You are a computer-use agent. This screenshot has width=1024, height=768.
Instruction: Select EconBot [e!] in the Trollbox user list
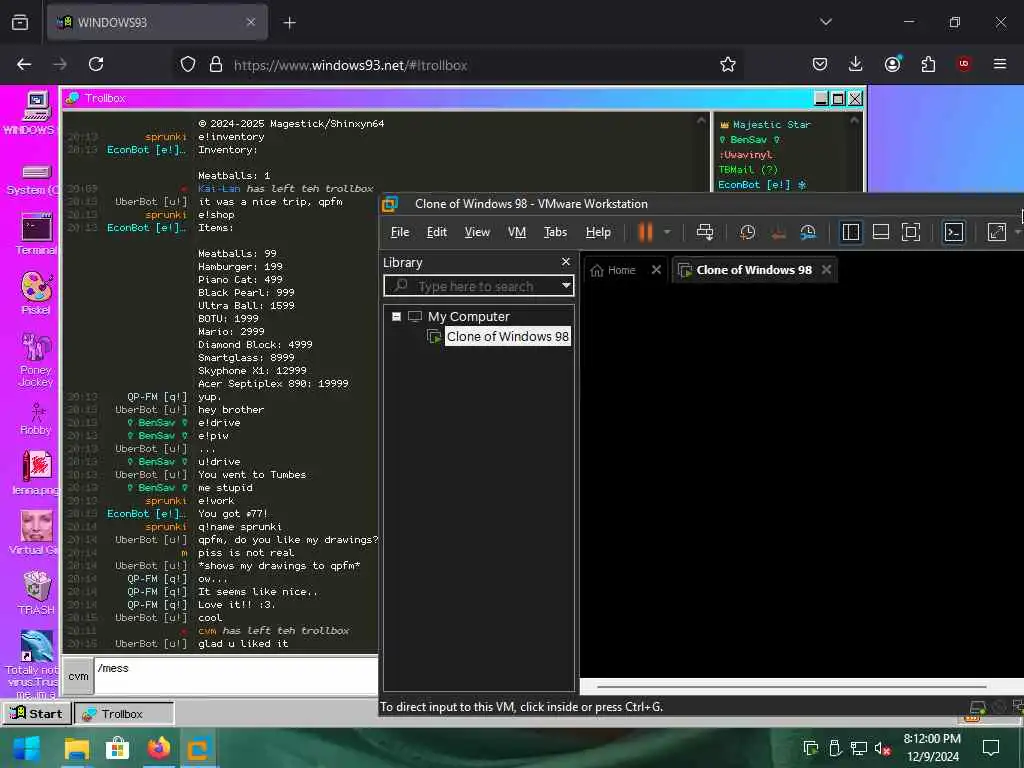pyautogui.click(x=762, y=184)
